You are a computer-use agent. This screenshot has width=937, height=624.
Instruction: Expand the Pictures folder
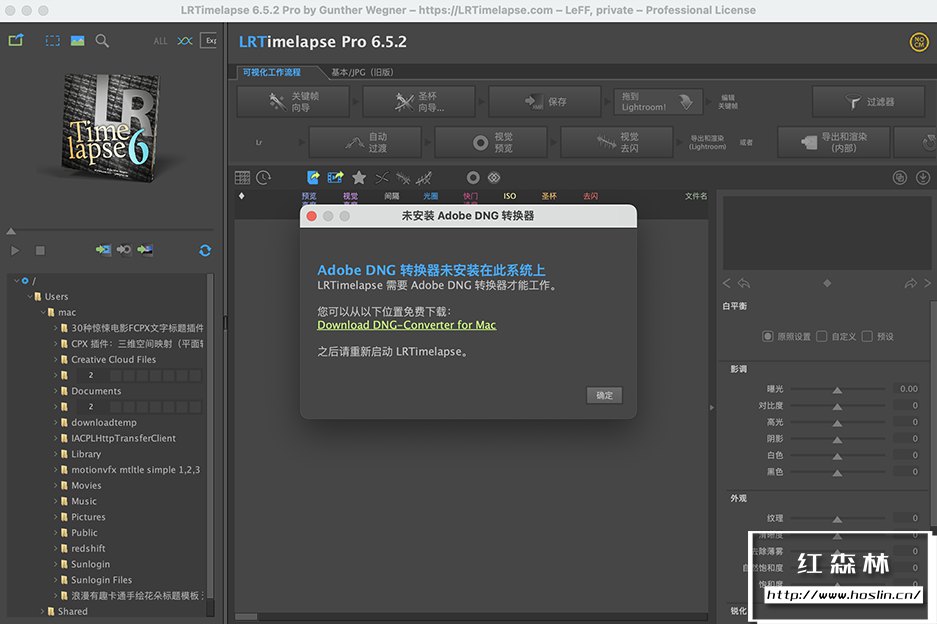point(55,517)
